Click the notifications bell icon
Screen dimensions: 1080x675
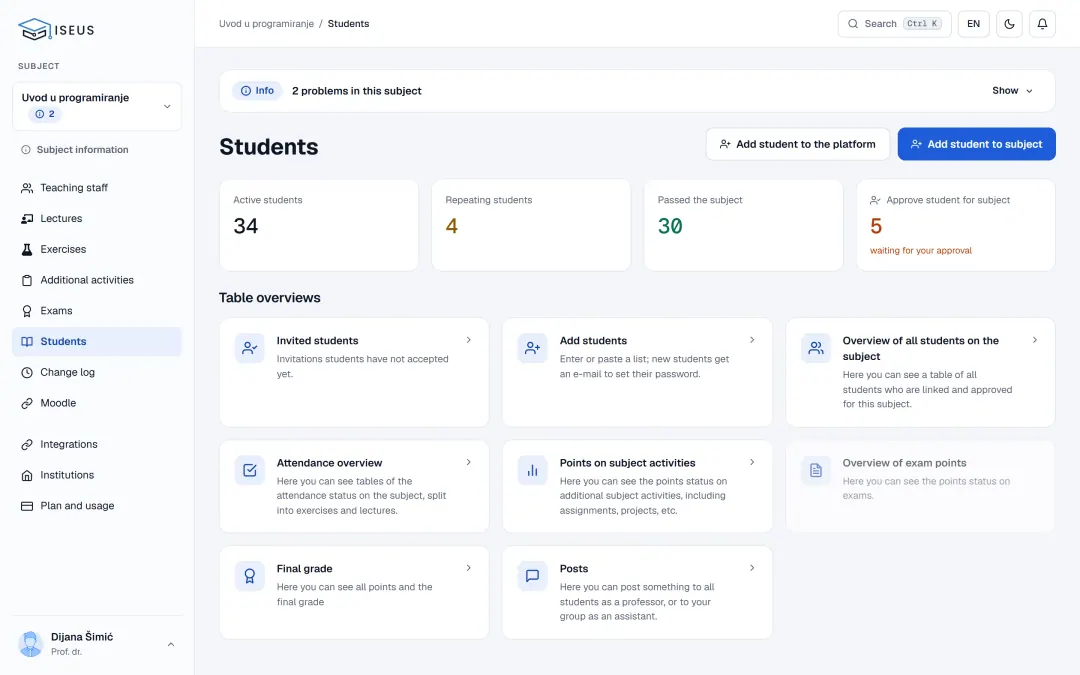[1042, 24]
